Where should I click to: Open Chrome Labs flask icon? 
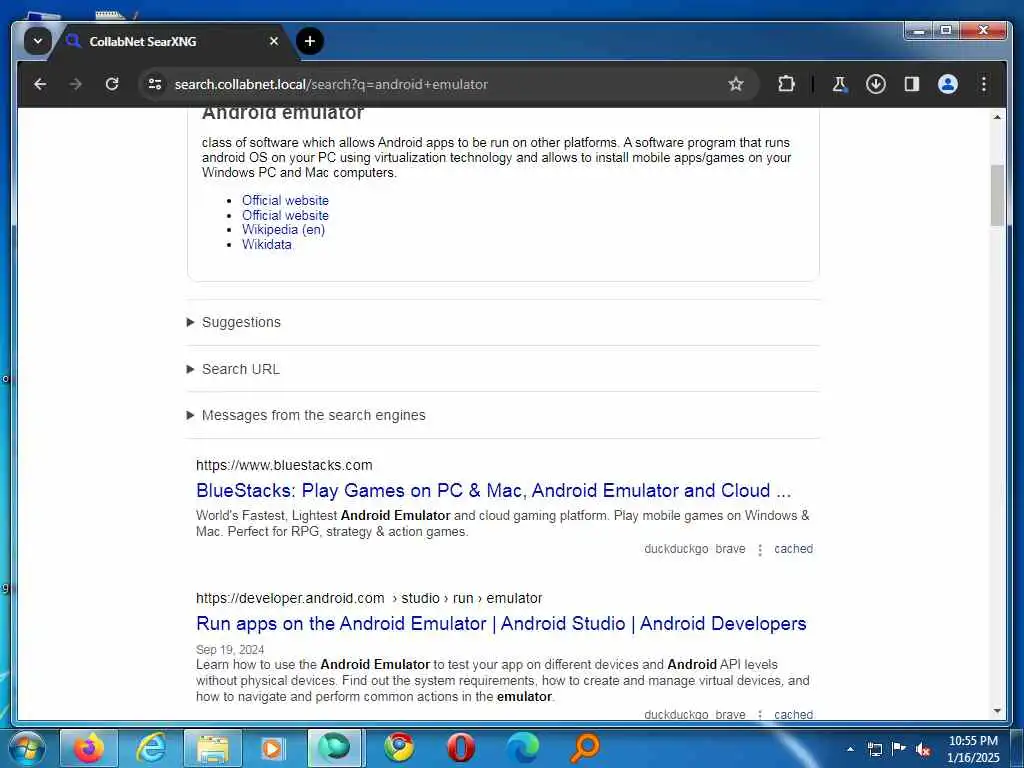840,84
